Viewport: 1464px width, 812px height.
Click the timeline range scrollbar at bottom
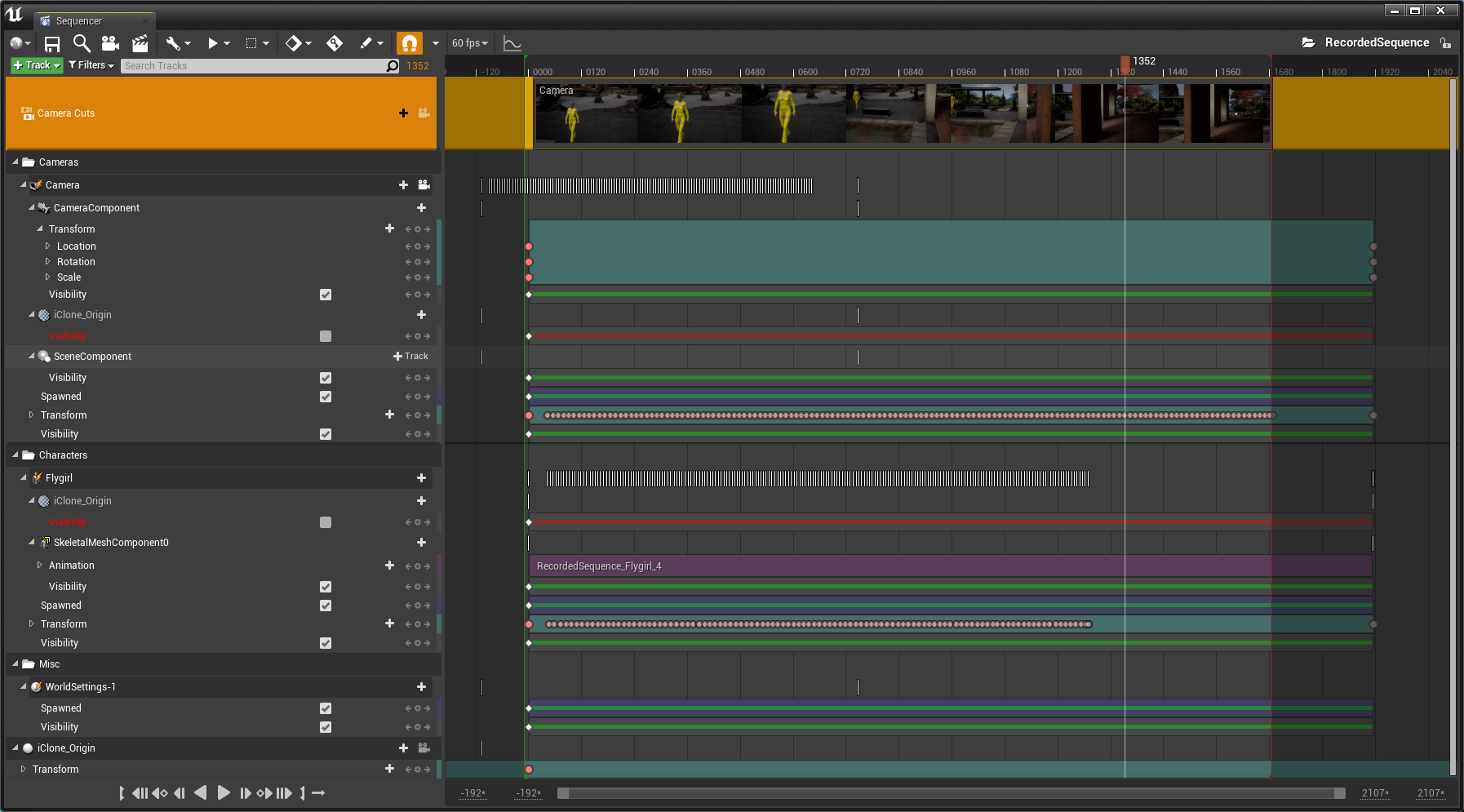pyautogui.click(x=951, y=793)
